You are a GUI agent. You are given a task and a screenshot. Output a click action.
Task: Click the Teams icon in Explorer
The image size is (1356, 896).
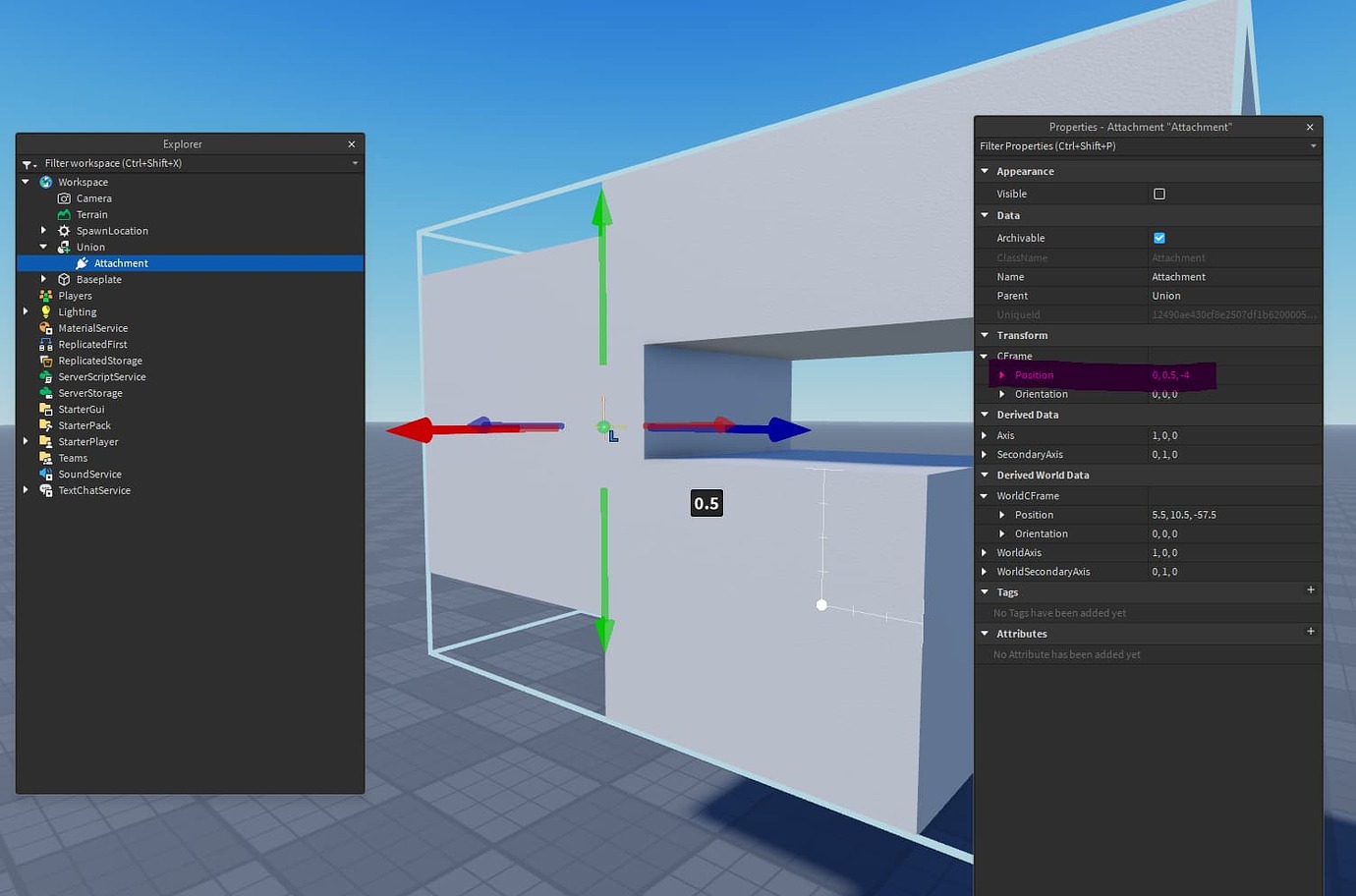coord(45,458)
